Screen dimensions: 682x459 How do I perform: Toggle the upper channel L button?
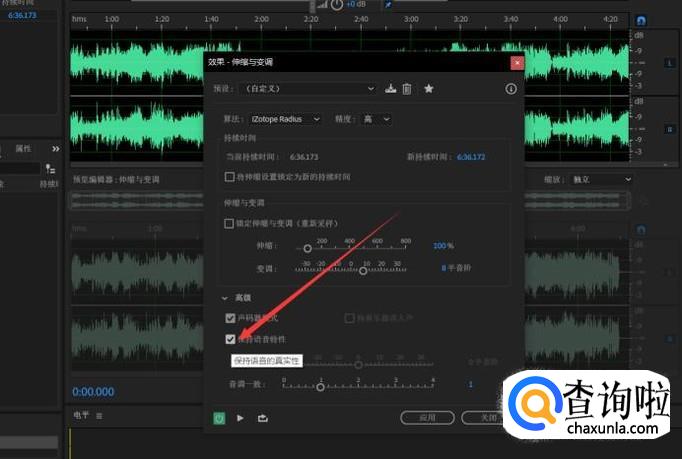tap(669, 63)
